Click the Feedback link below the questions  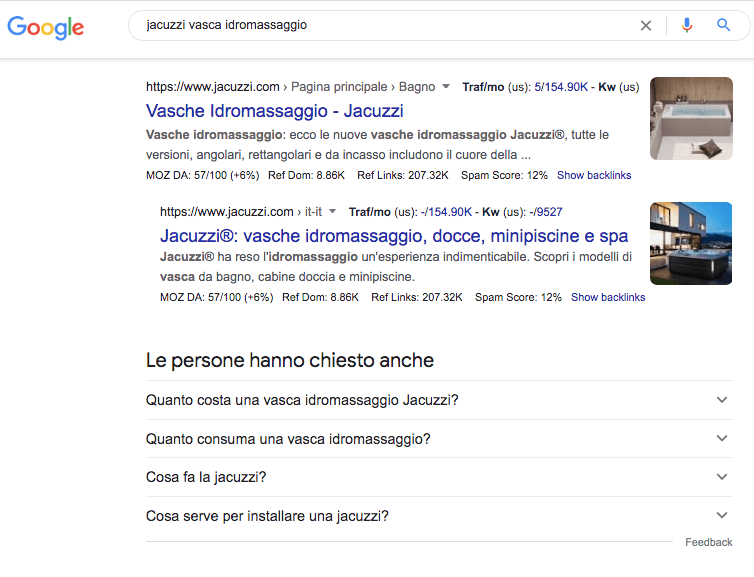708,542
